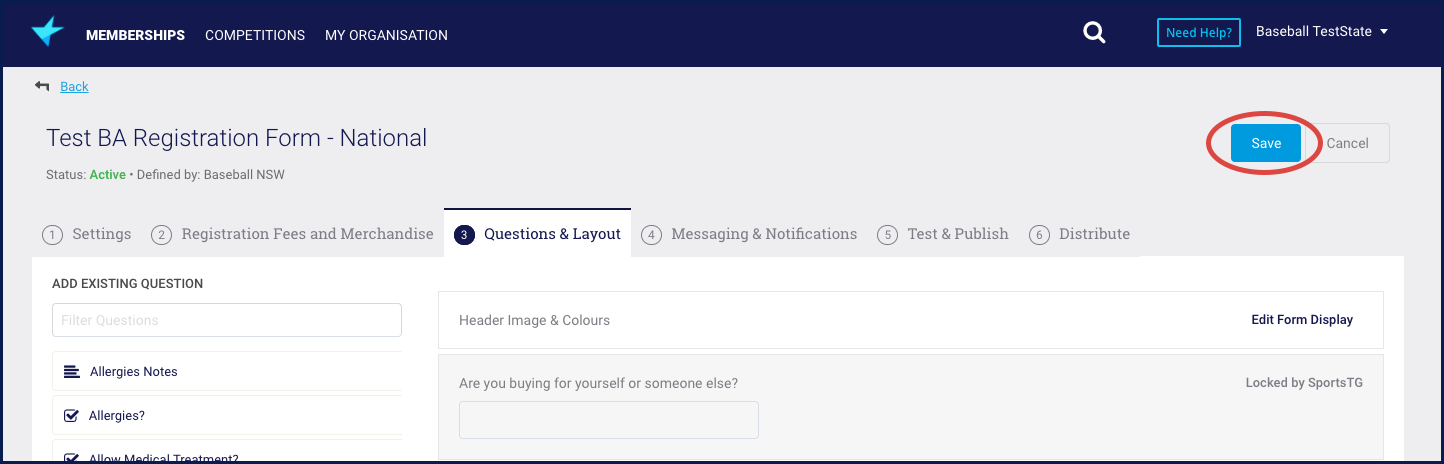1444x464 pixels.
Task: Click the Need Help? button
Action: click(x=1199, y=33)
